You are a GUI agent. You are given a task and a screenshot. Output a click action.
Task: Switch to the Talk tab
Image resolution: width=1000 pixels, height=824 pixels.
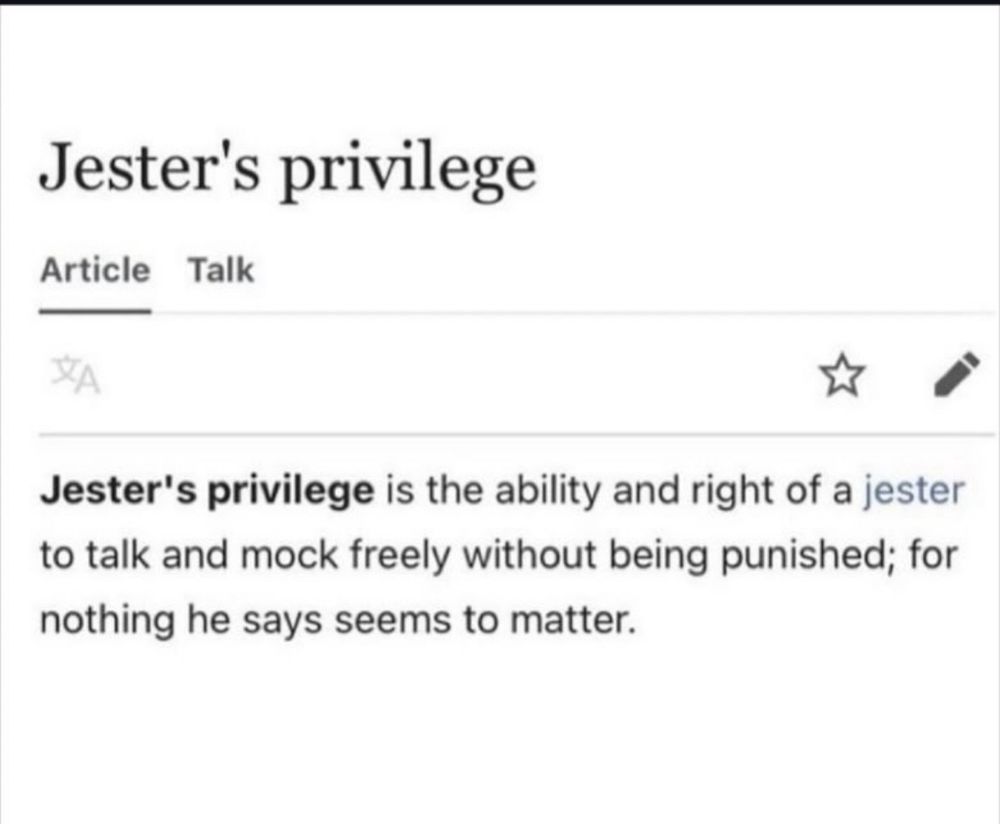221,270
